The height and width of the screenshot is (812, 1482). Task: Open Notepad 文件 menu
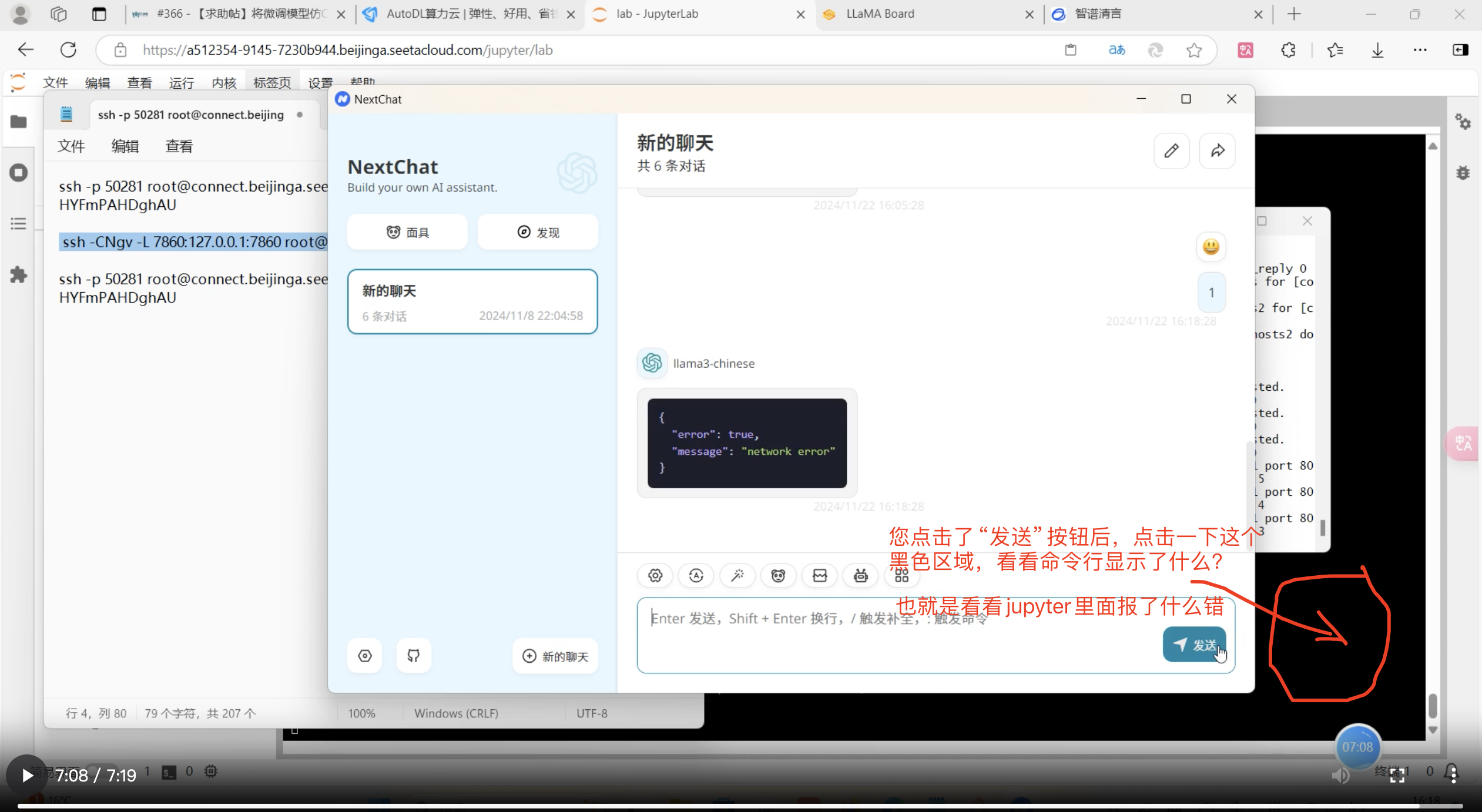71,146
